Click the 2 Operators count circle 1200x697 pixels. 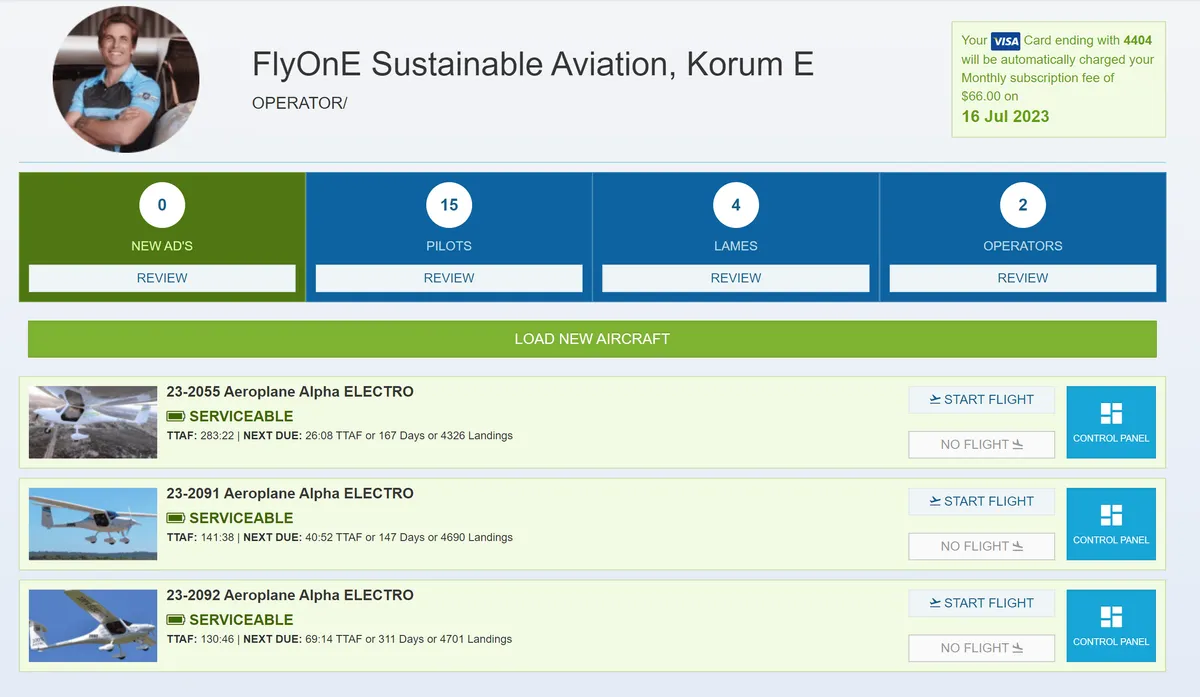click(x=1023, y=205)
